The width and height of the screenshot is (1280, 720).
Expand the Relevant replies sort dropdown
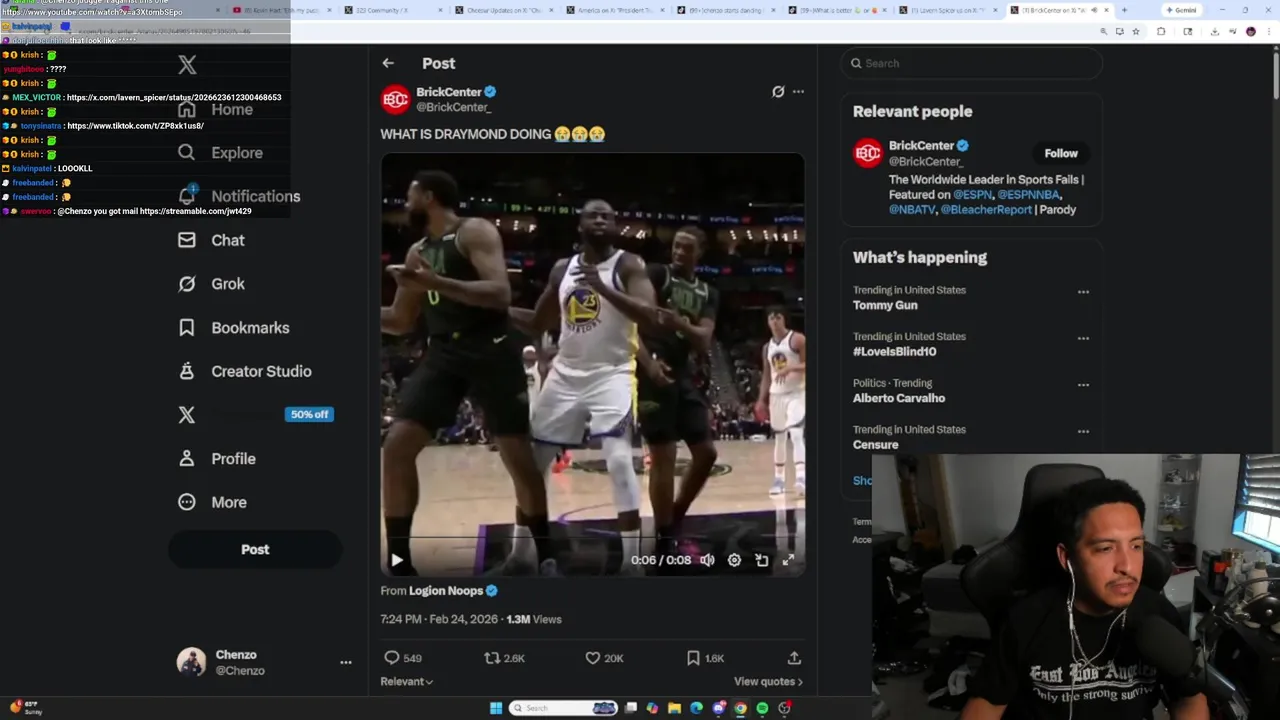407,682
